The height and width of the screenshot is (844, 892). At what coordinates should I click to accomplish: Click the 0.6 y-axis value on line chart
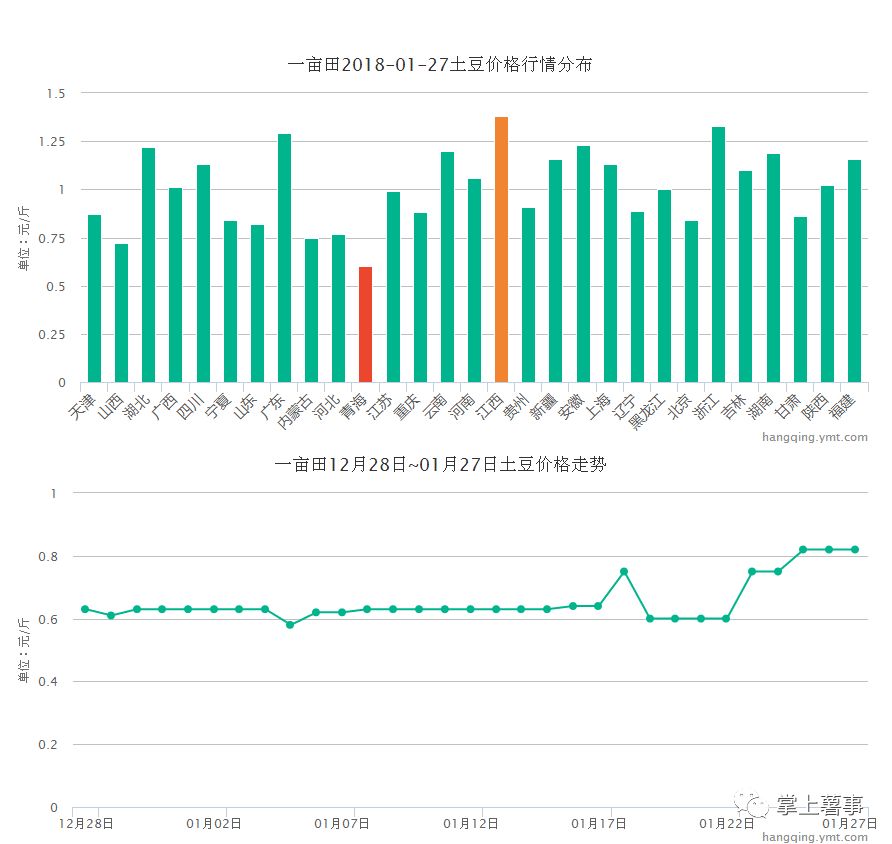coord(48,619)
